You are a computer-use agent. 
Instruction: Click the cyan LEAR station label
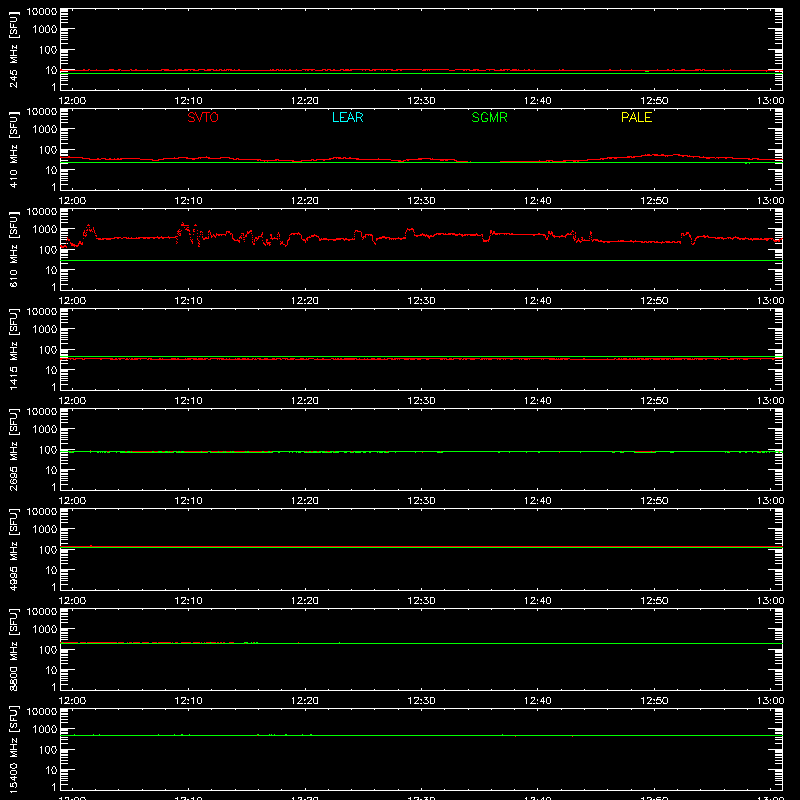point(347,117)
